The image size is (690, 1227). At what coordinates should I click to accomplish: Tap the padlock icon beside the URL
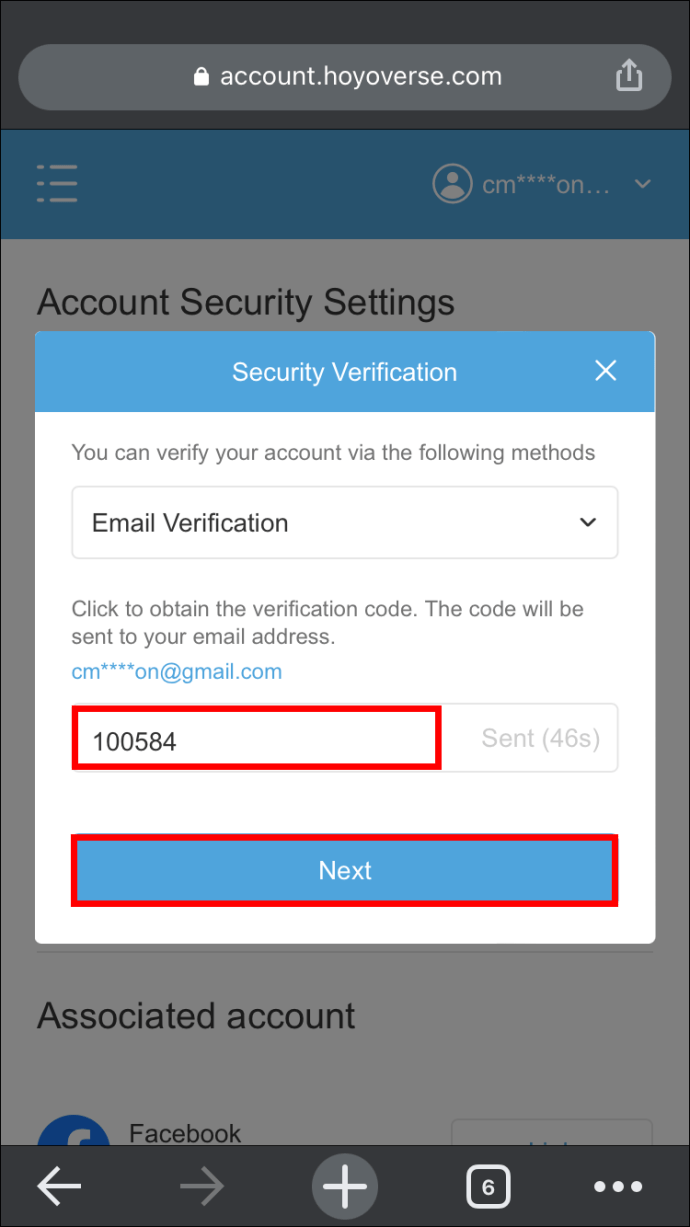pos(202,77)
